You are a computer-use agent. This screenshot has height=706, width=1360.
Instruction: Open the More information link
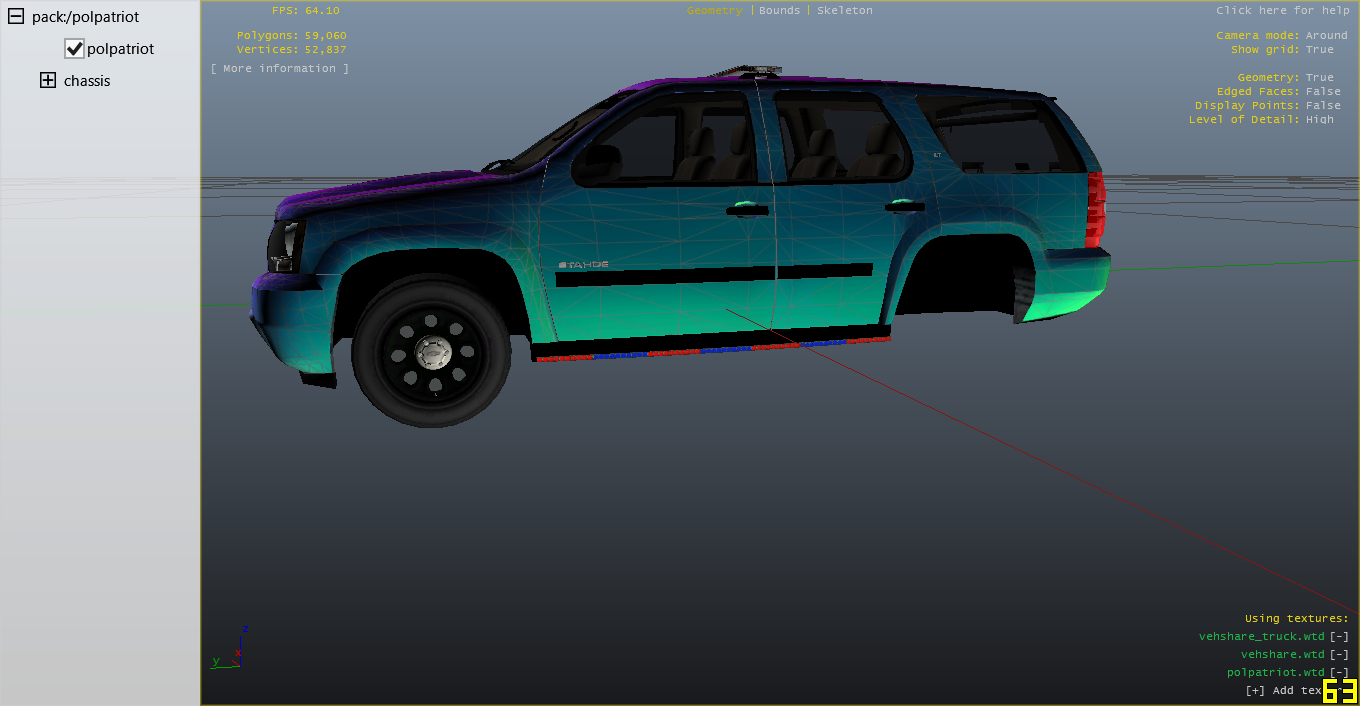(x=280, y=68)
